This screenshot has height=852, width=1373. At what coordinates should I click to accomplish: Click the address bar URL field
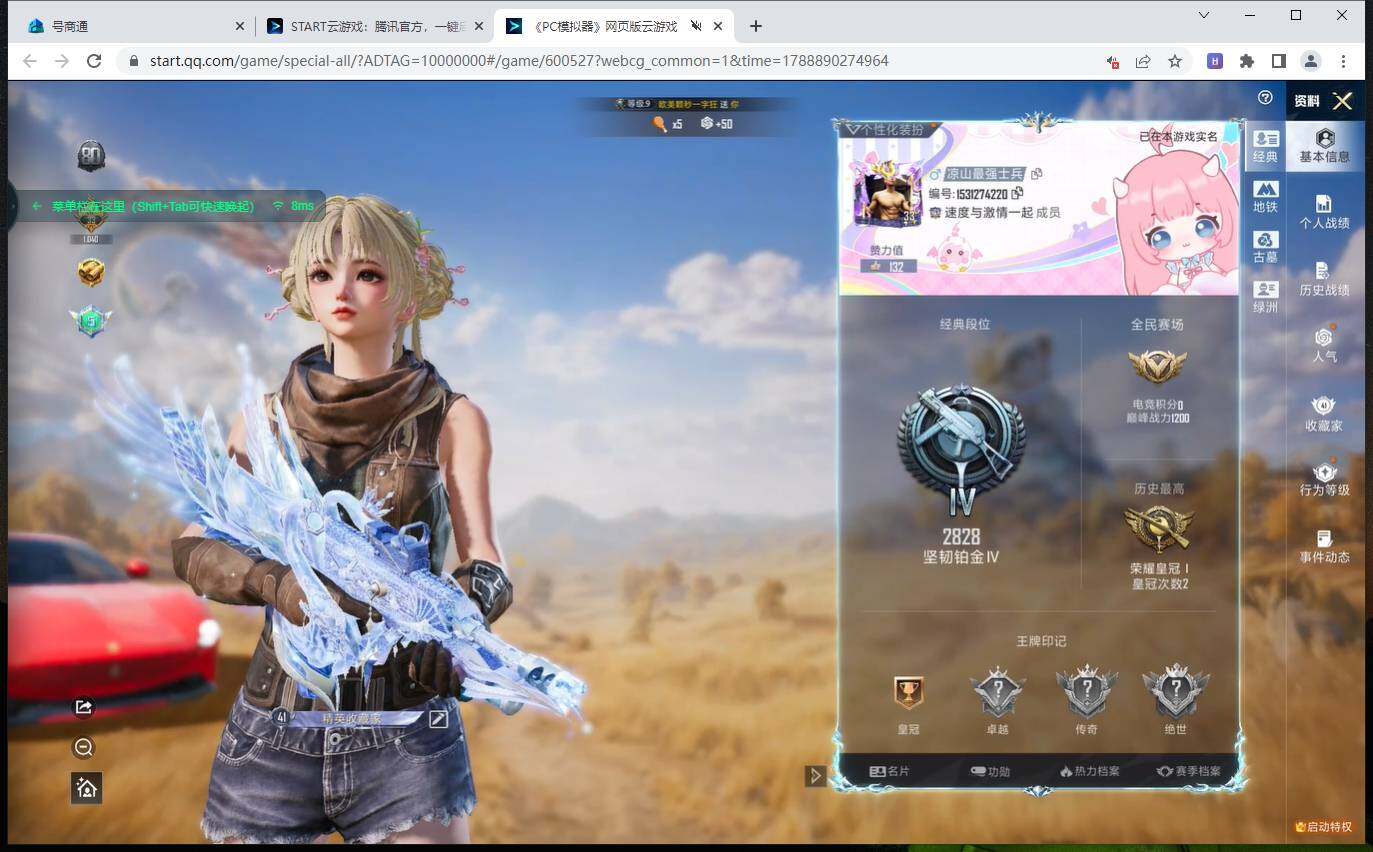point(519,61)
